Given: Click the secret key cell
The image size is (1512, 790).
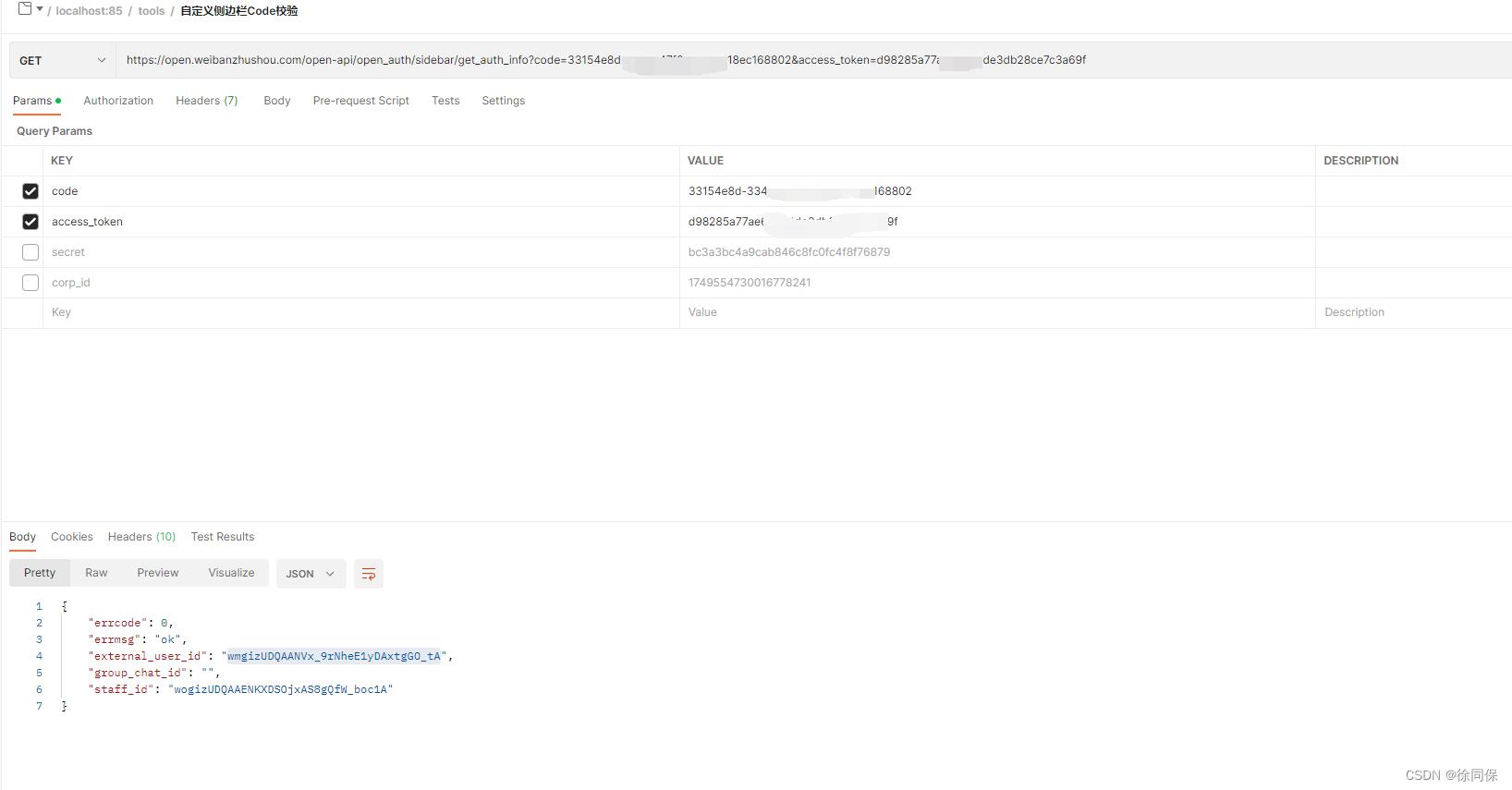Looking at the screenshot, I should click(361, 252).
